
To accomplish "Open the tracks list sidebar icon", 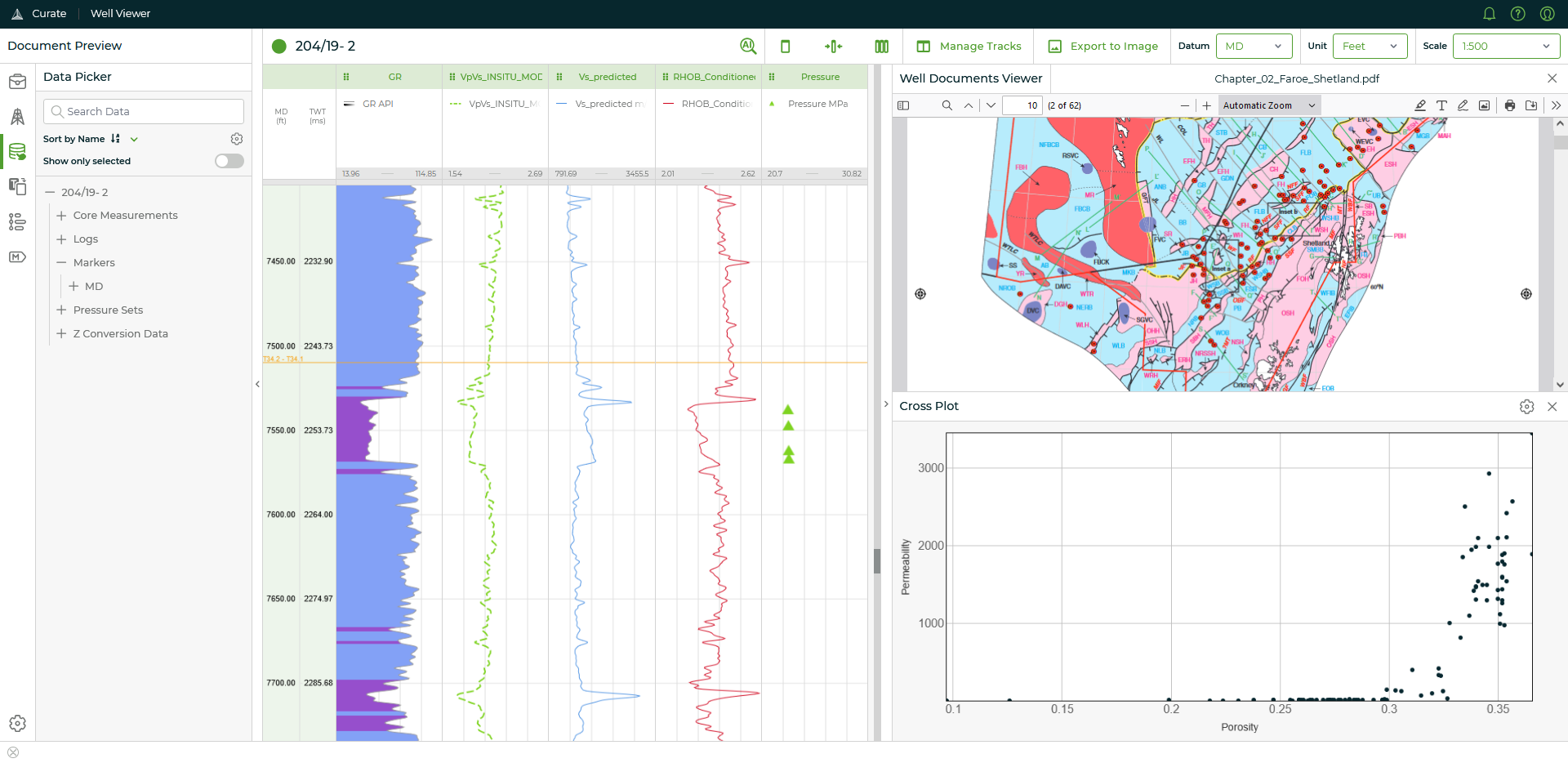I will coord(17,221).
